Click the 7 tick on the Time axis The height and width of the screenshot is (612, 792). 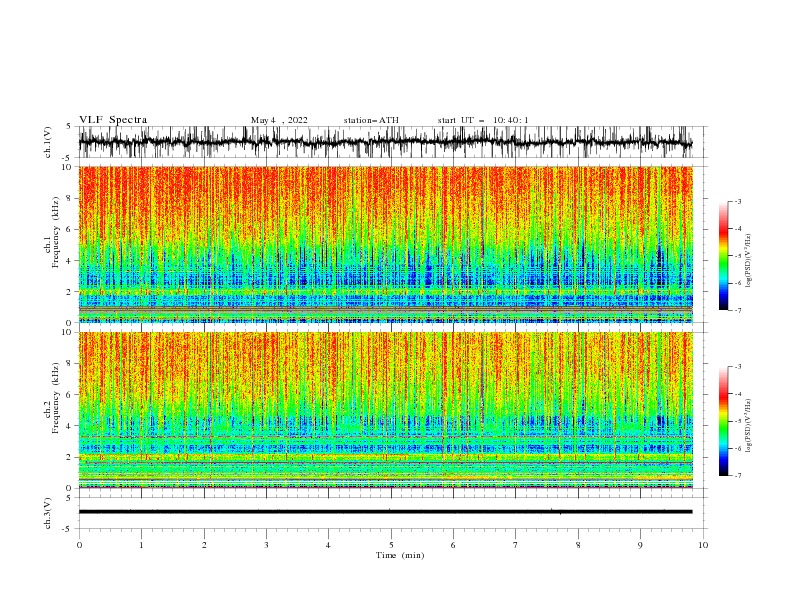pos(516,545)
